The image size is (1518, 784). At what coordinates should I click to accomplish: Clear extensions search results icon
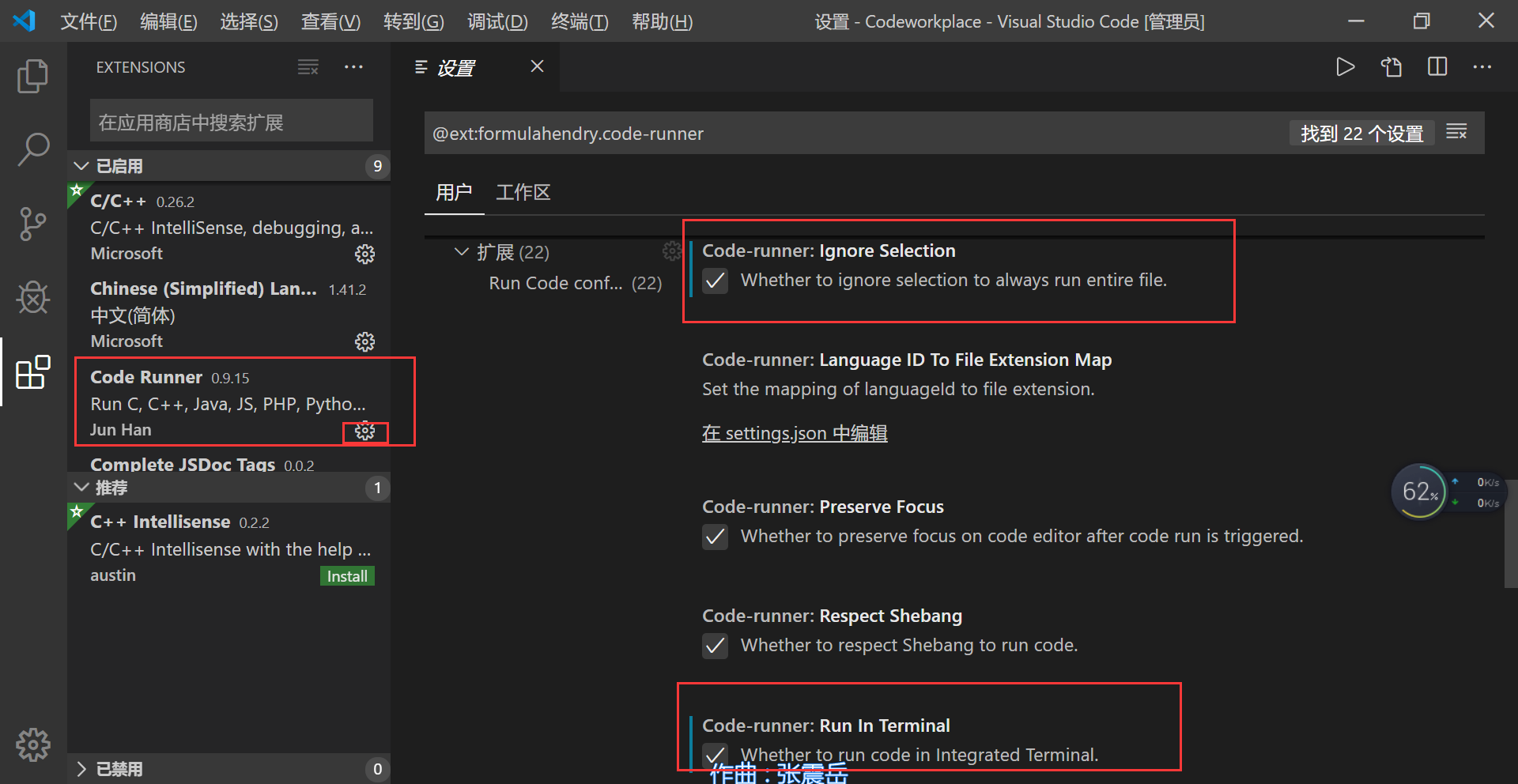click(x=308, y=67)
